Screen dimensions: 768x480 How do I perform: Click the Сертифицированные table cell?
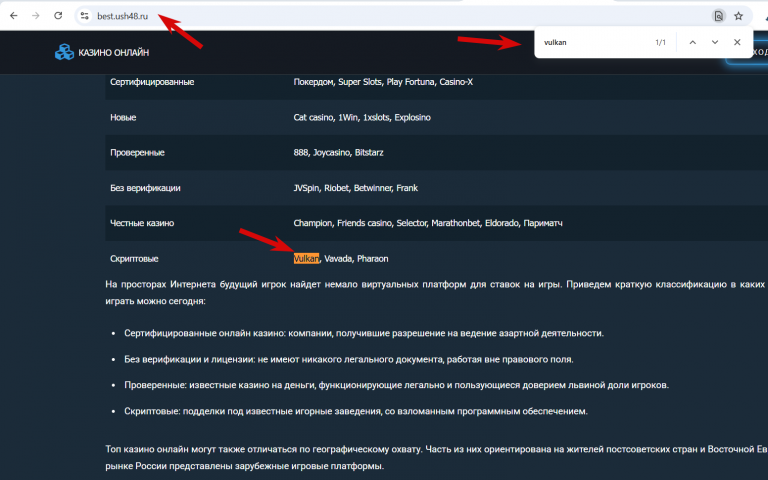152,82
